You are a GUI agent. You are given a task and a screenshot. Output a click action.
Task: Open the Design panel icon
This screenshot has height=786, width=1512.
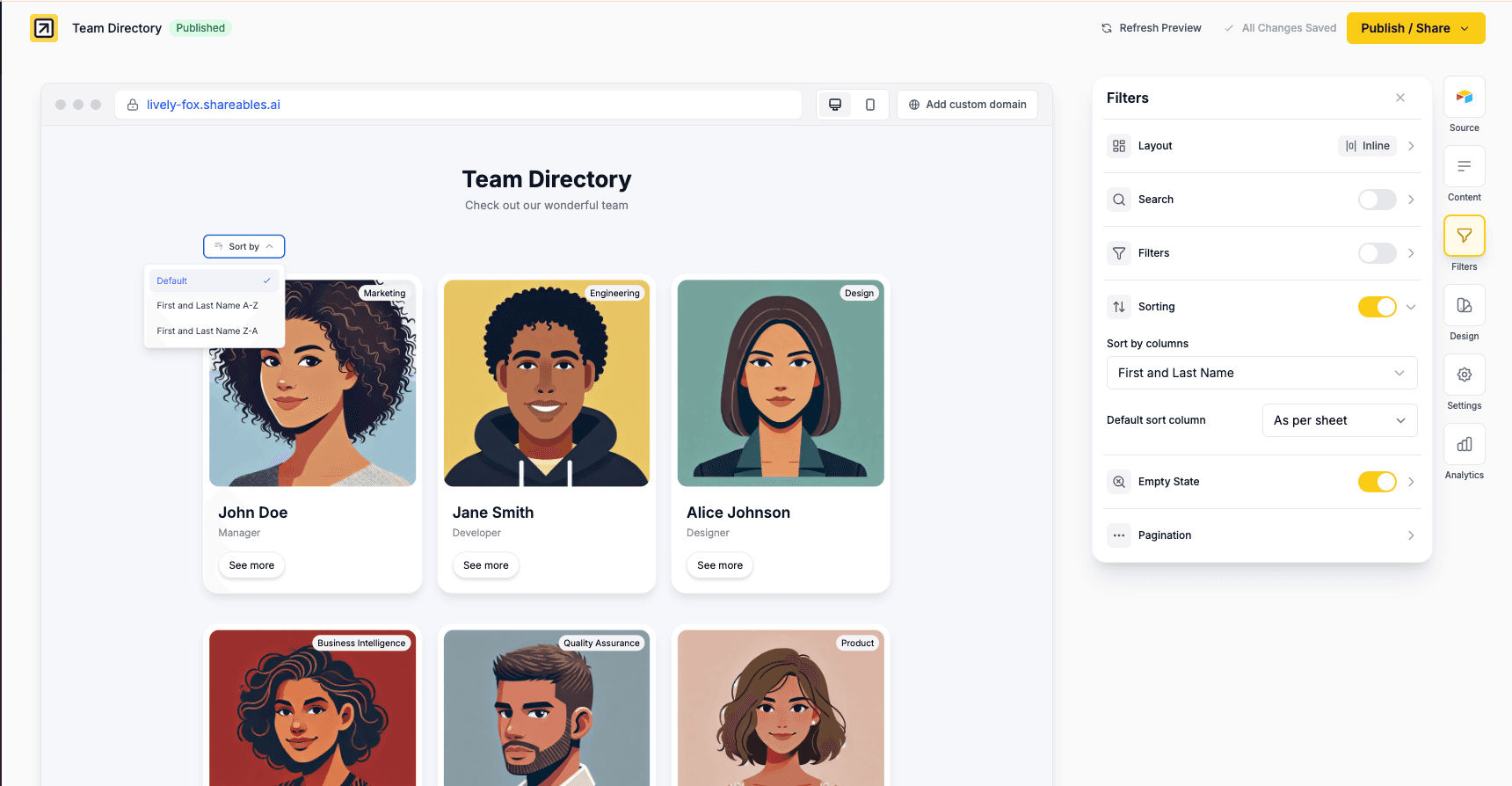click(1464, 306)
